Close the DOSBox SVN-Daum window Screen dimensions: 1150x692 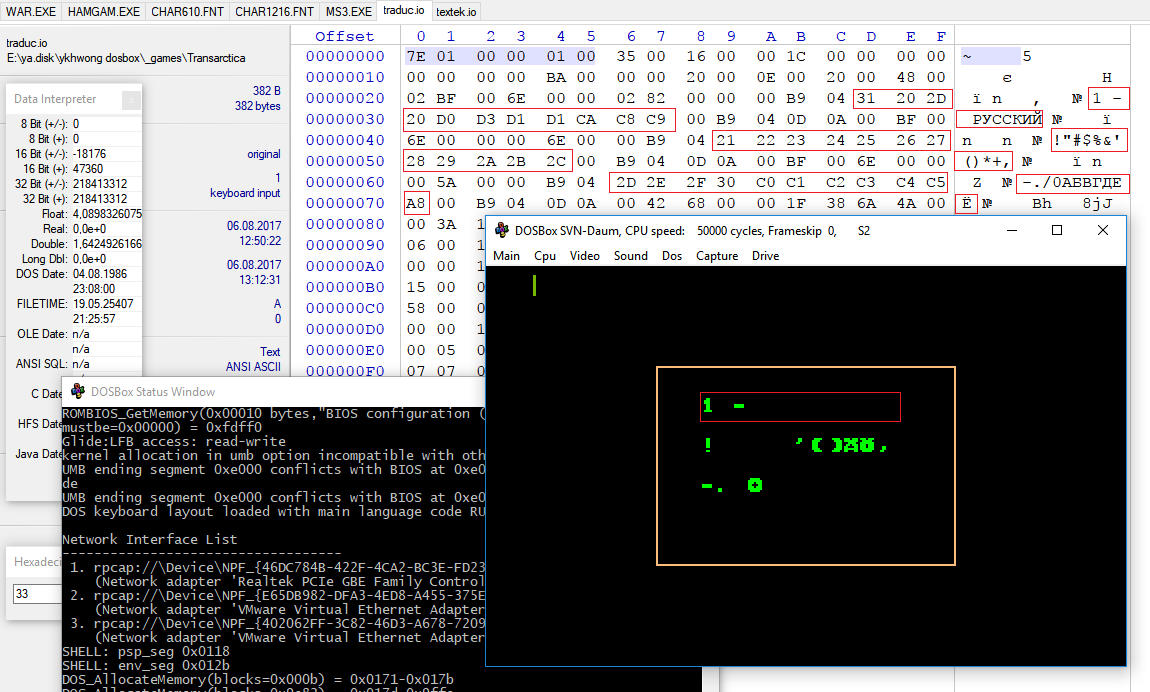1102,230
